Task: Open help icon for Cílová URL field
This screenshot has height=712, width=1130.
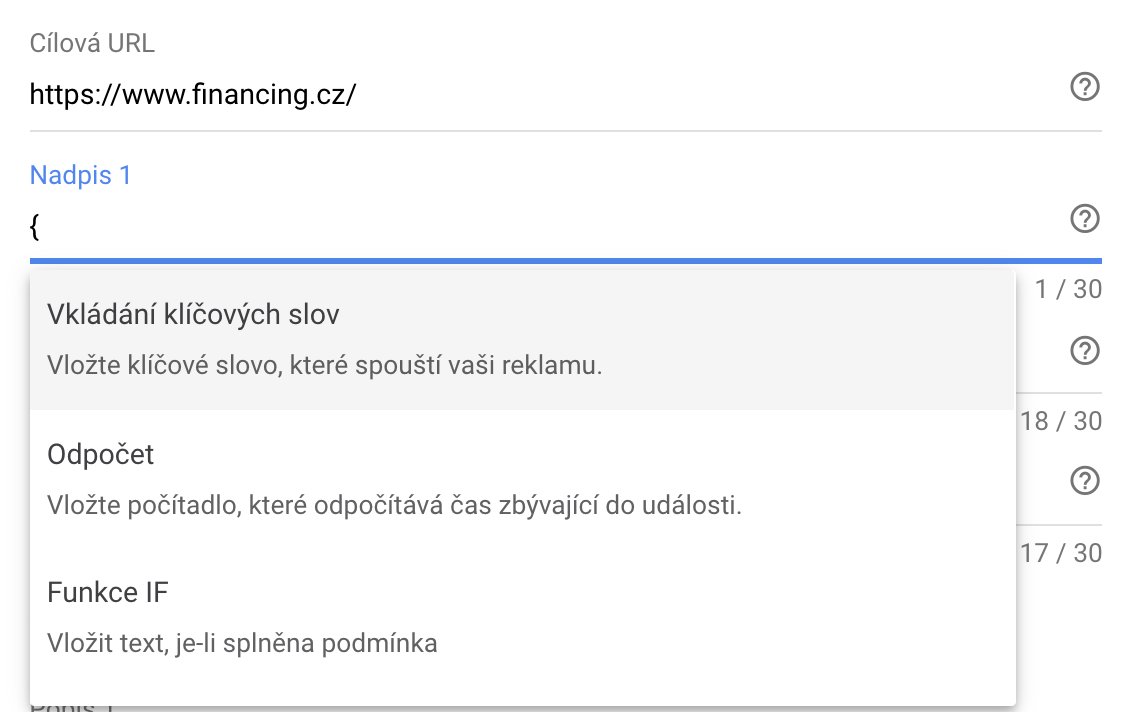Action: pos(1085,86)
